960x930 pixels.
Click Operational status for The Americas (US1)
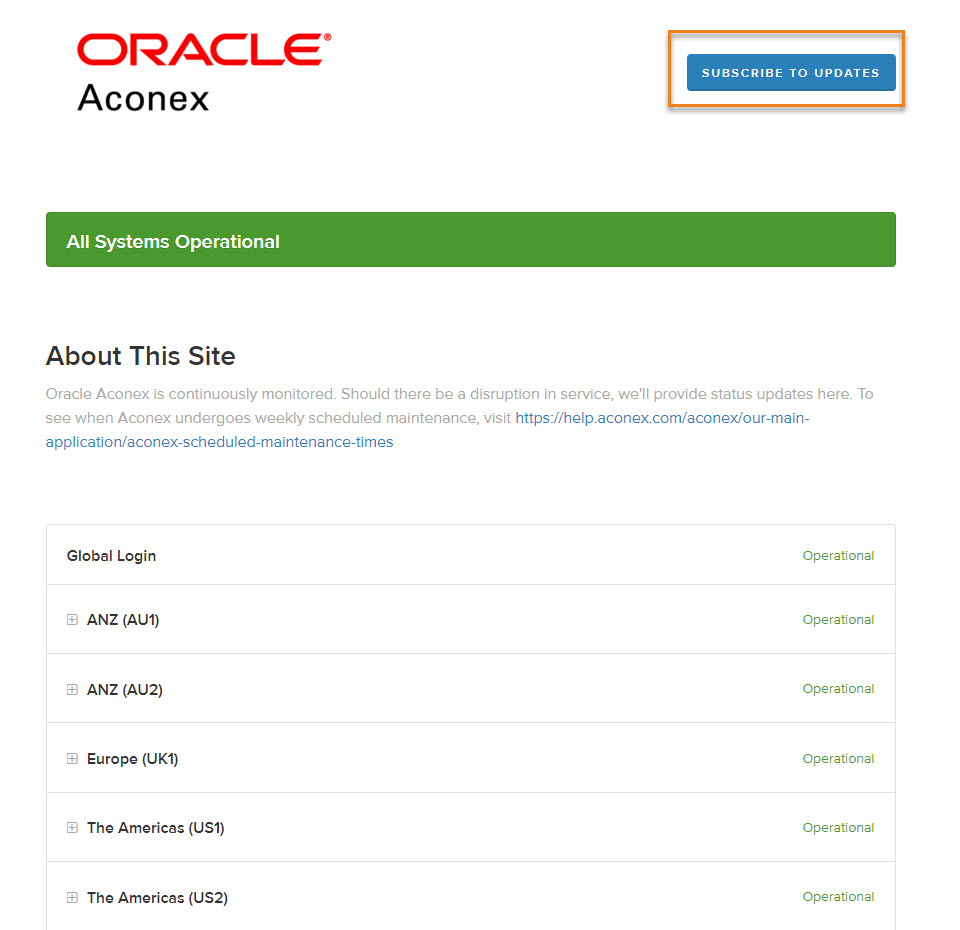838,828
